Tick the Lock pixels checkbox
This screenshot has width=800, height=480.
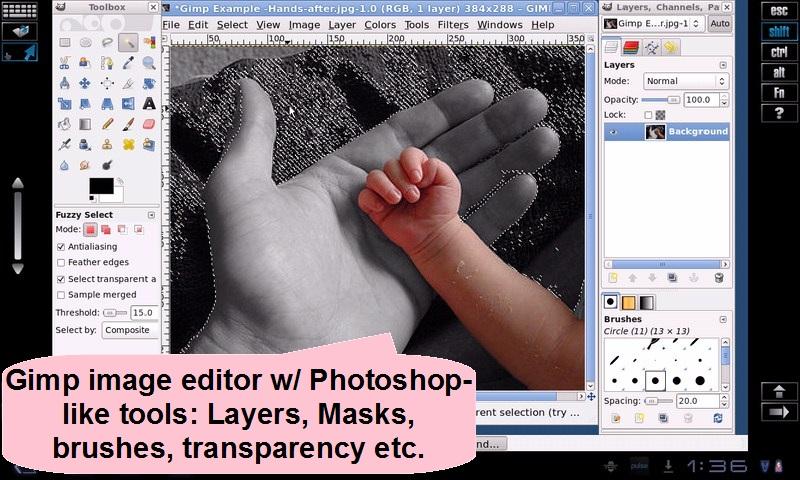[648, 115]
